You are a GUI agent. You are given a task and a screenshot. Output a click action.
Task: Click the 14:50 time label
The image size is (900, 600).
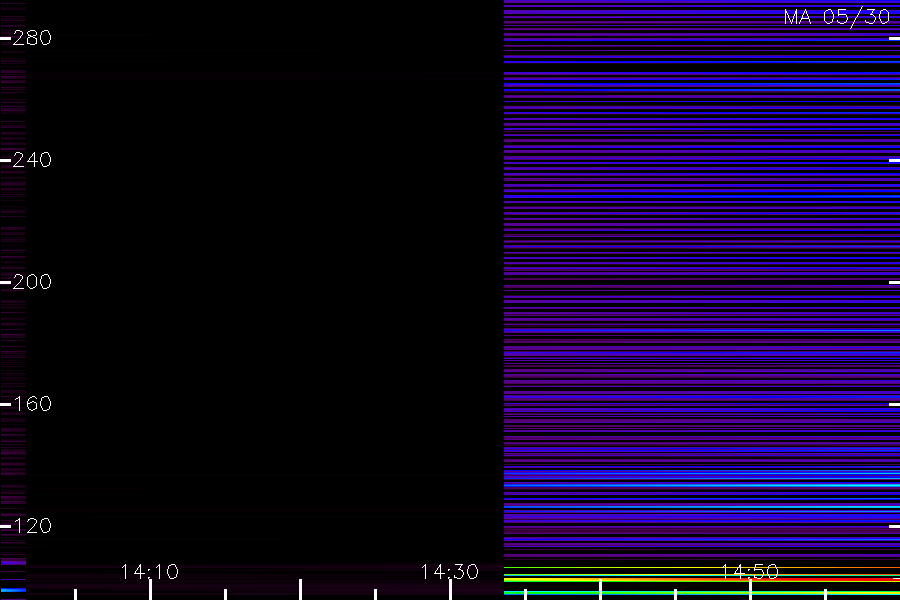750,572
